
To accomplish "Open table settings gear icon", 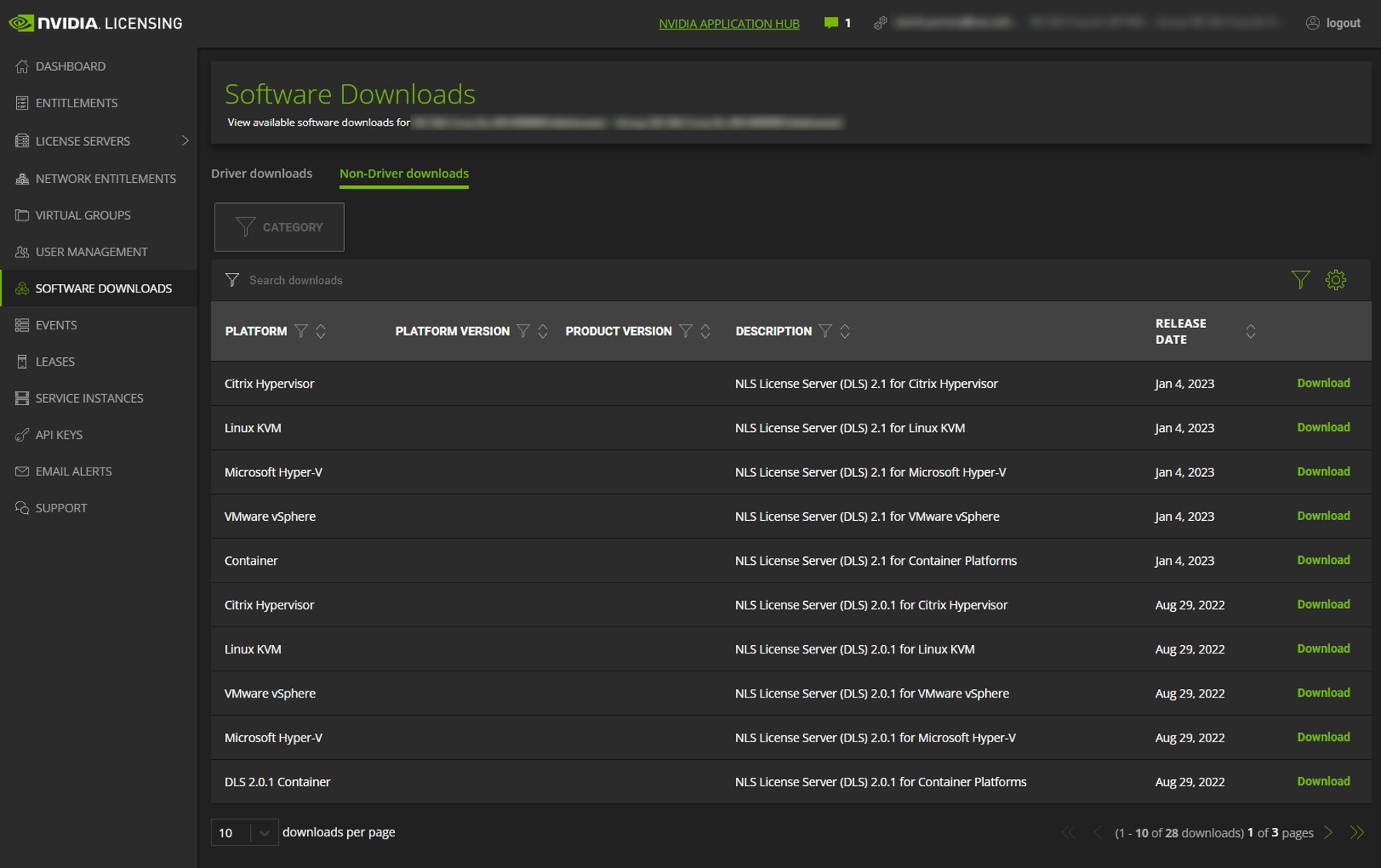I will (1336, 280).
